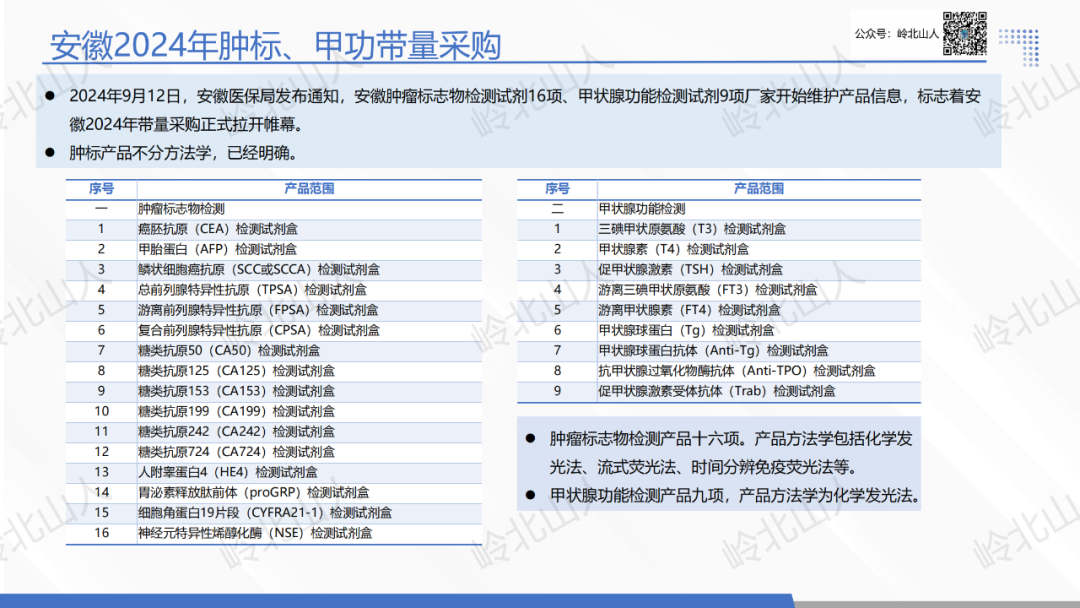Click 细胞角蛋白19片段（CYFRA21-1）检测试剂盒

click(x=265, y=513)
